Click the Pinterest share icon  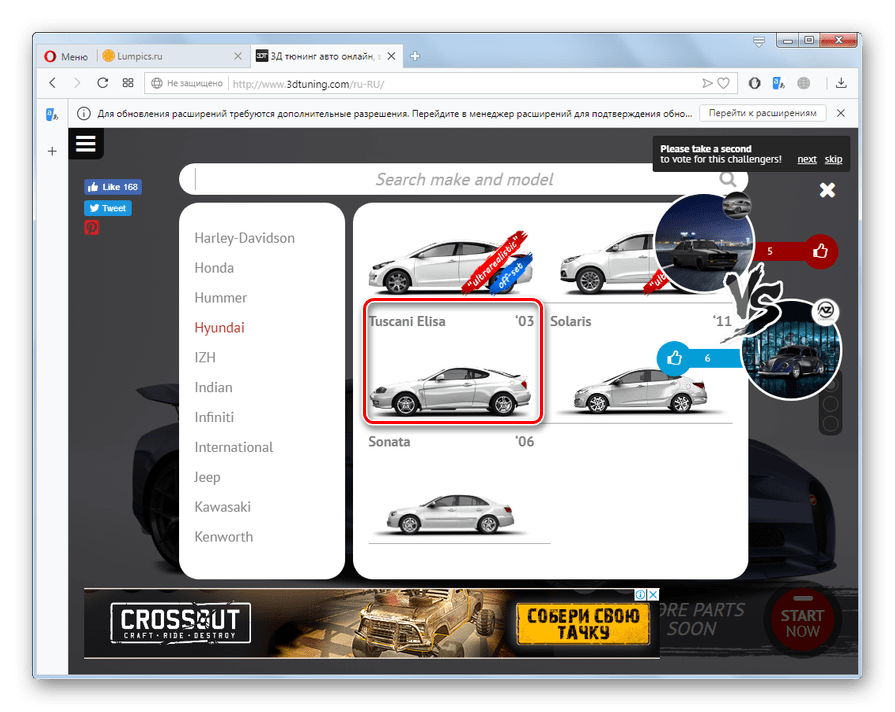coord(91,228)
